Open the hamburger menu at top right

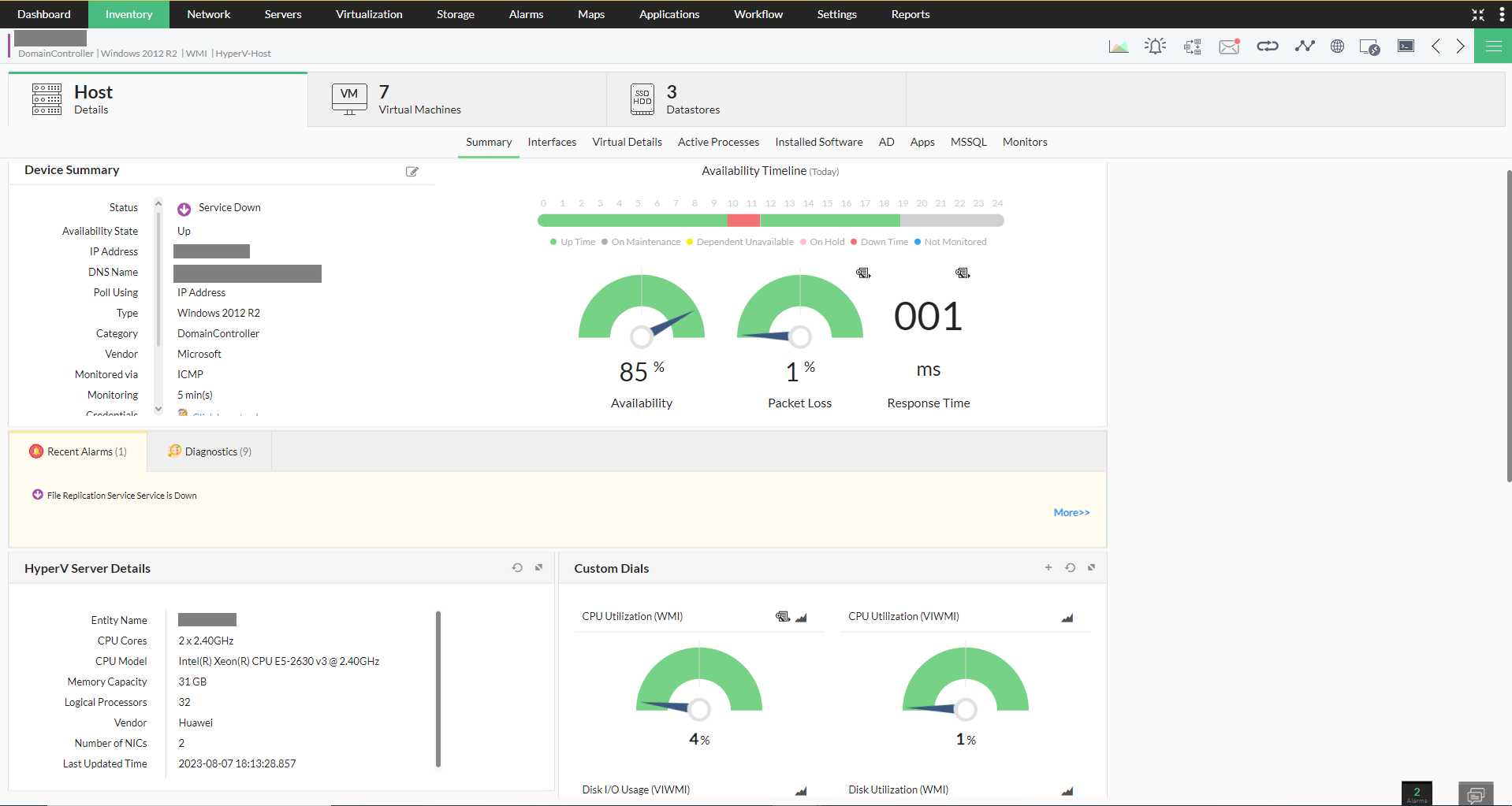pos(1494,46)
